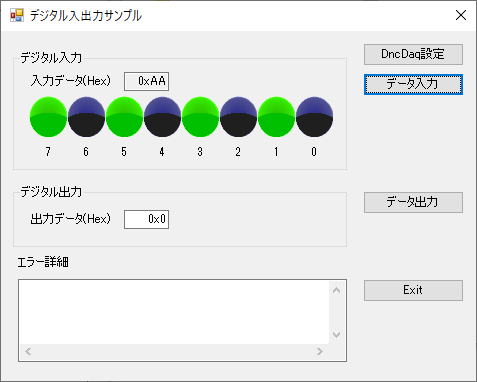Screen dimensions: 477x382
Task: Click the application icon in the title bar
Action: [17, 15]
